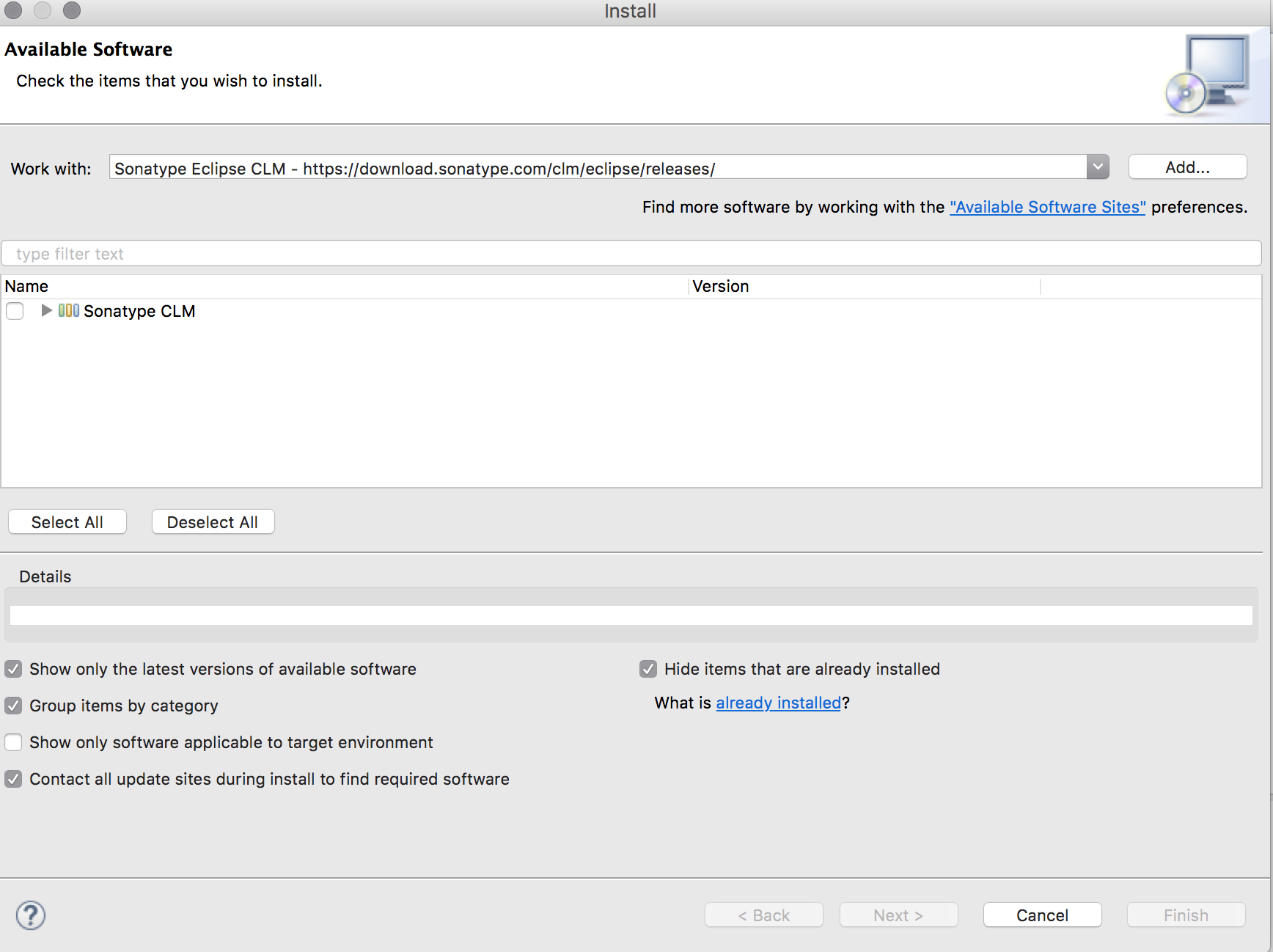This screenshot has width=1273, height=952.
Task: Open the already installed link
Action: click(x=778, y=703)
